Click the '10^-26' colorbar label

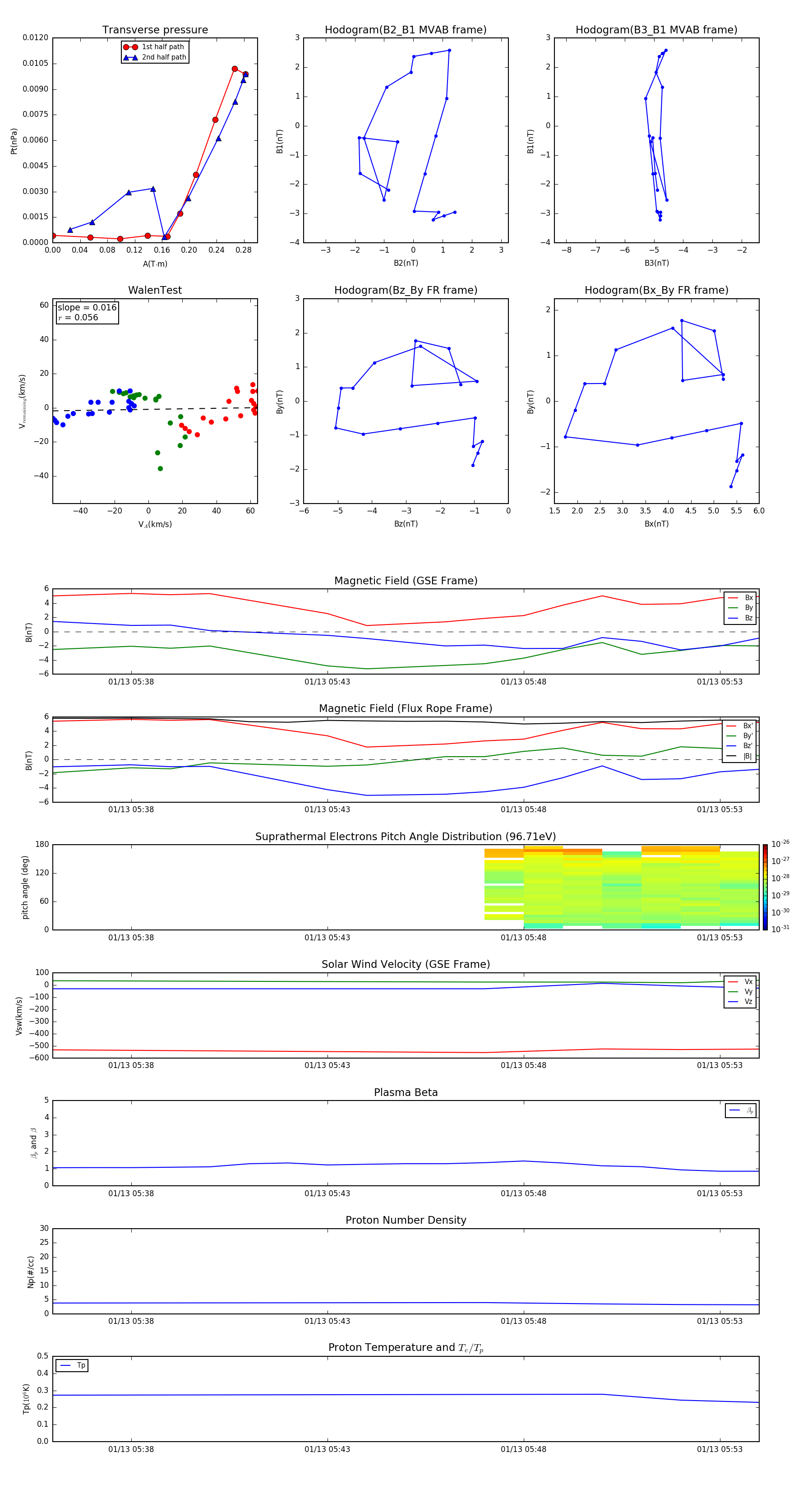point(780,844)
